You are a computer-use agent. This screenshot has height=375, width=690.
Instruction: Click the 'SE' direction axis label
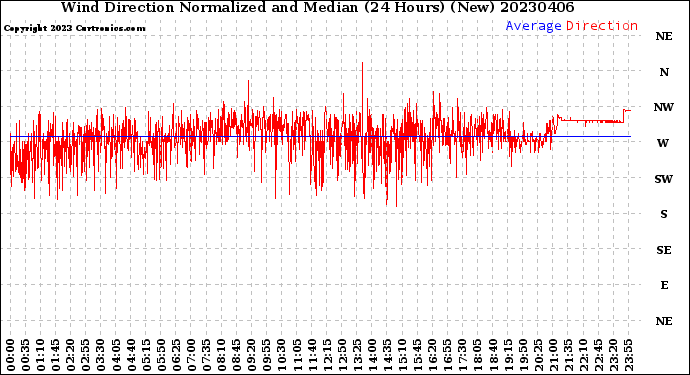click(664, 250)
